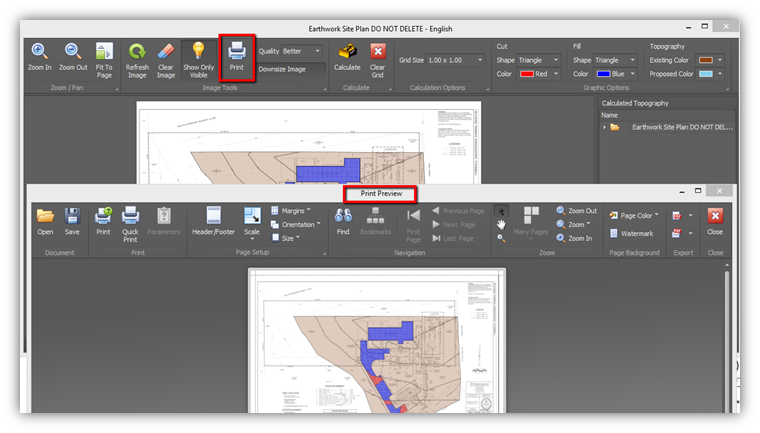Click Last Page button
The image size is (760, 433).
[453, 238]
